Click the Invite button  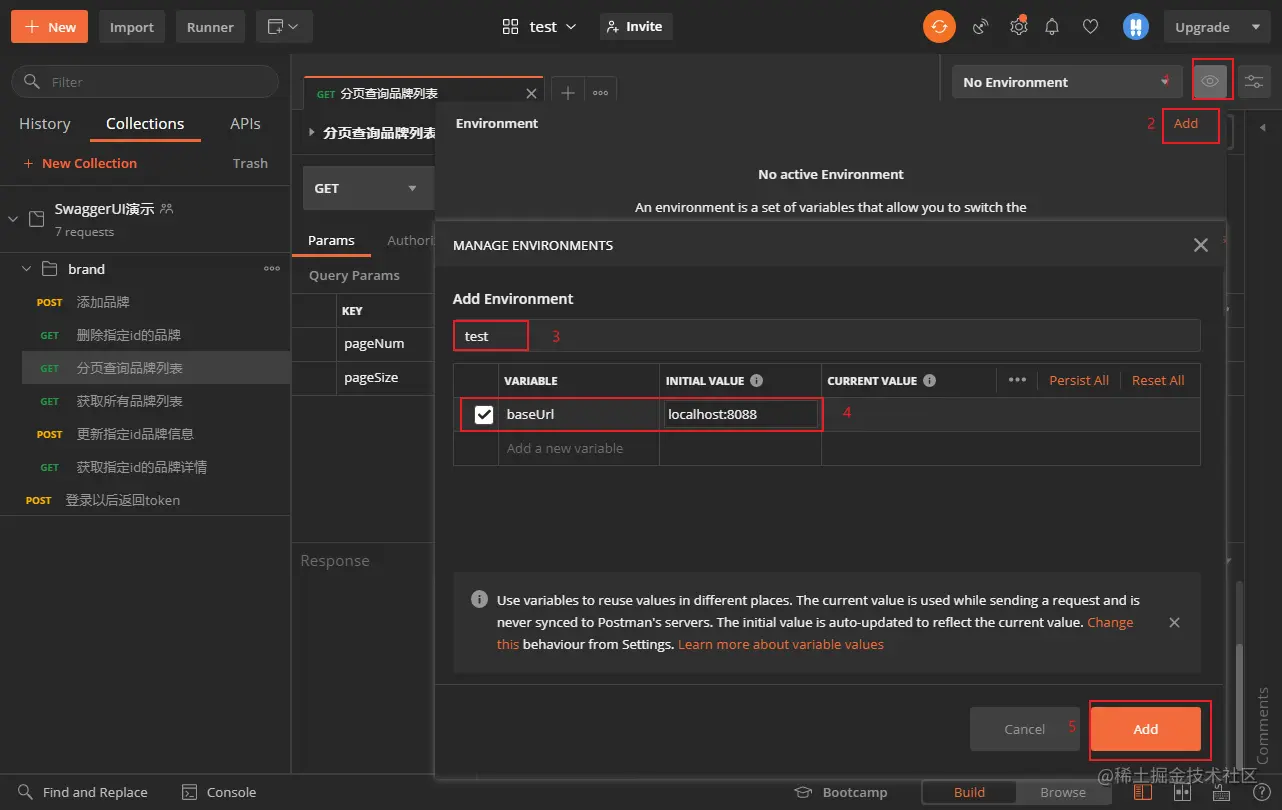point(636,27)
